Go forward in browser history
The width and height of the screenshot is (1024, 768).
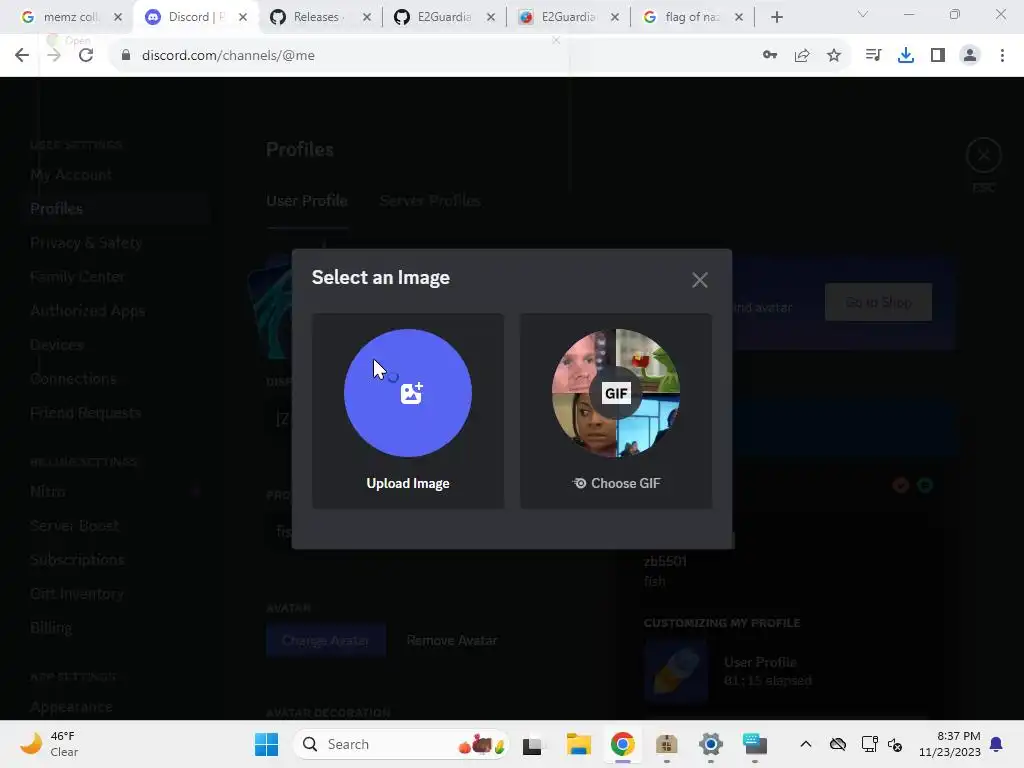54,56
